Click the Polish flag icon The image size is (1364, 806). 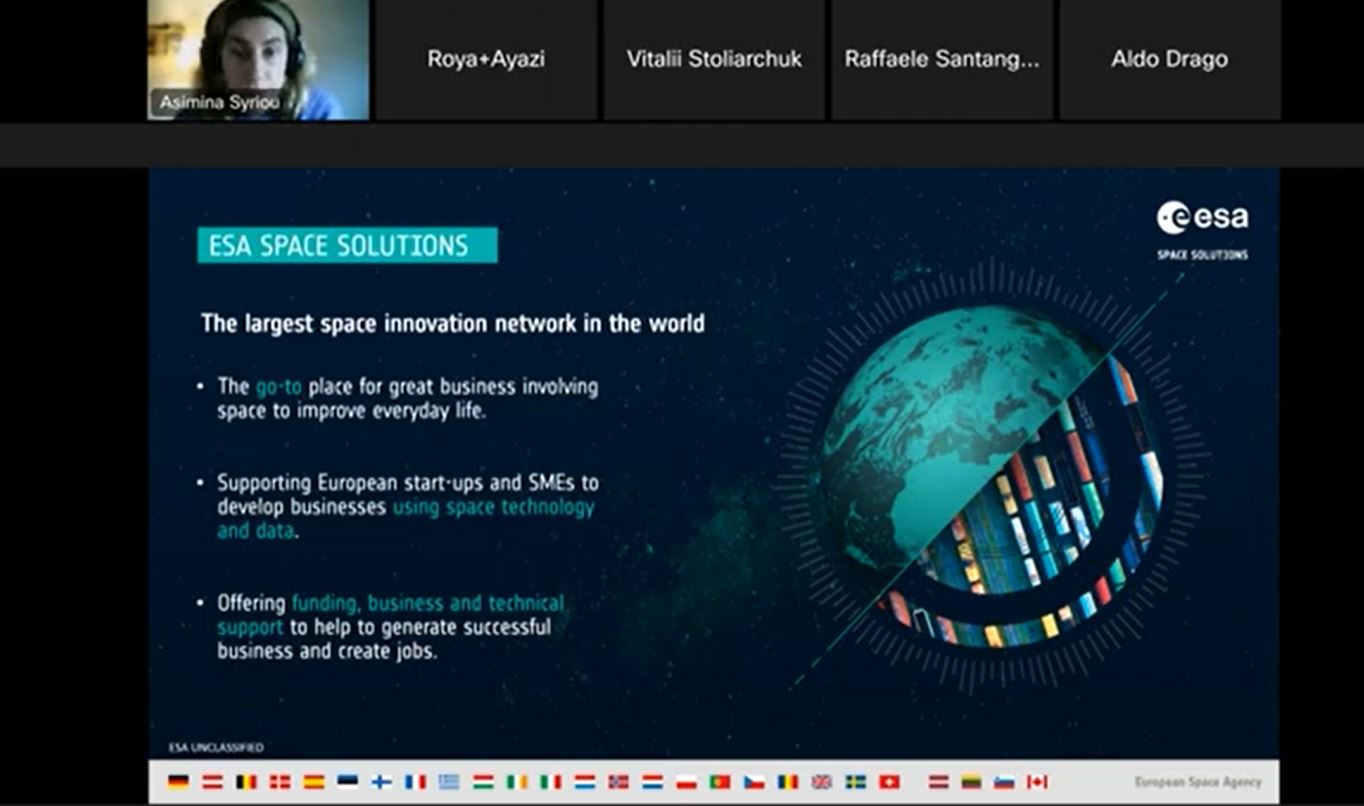pyautogui.click(x=686, y=782)
